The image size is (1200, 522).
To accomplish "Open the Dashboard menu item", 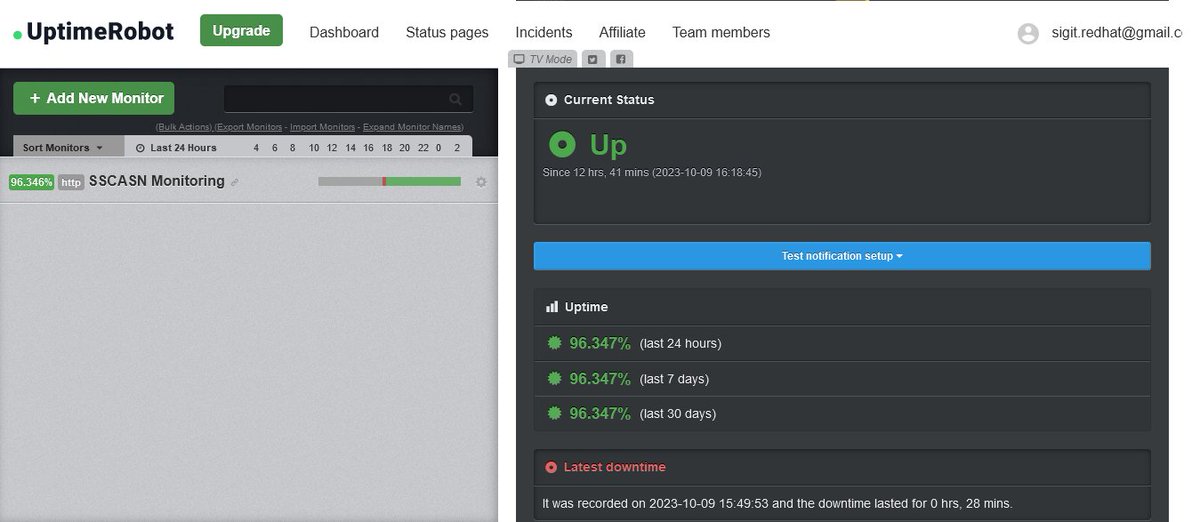I will (344, 32).
